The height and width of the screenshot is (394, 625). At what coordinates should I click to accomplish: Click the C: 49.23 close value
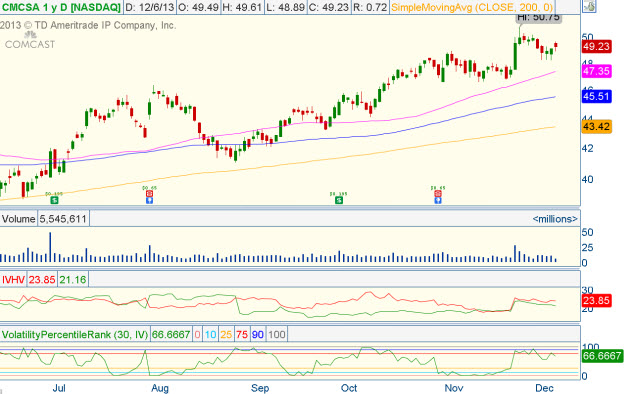[x=329, y=7]
